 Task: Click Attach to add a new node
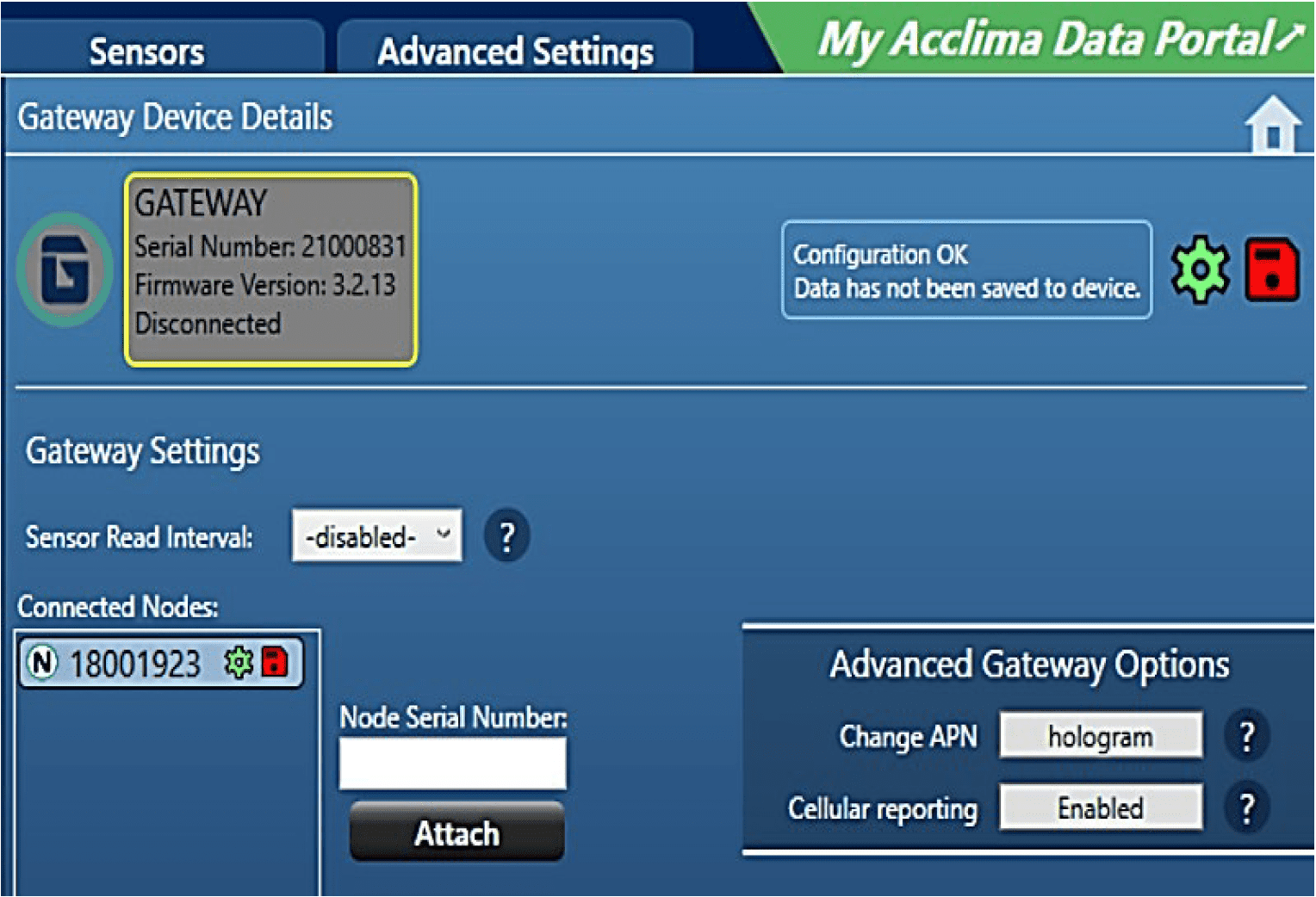coord(456,832)
